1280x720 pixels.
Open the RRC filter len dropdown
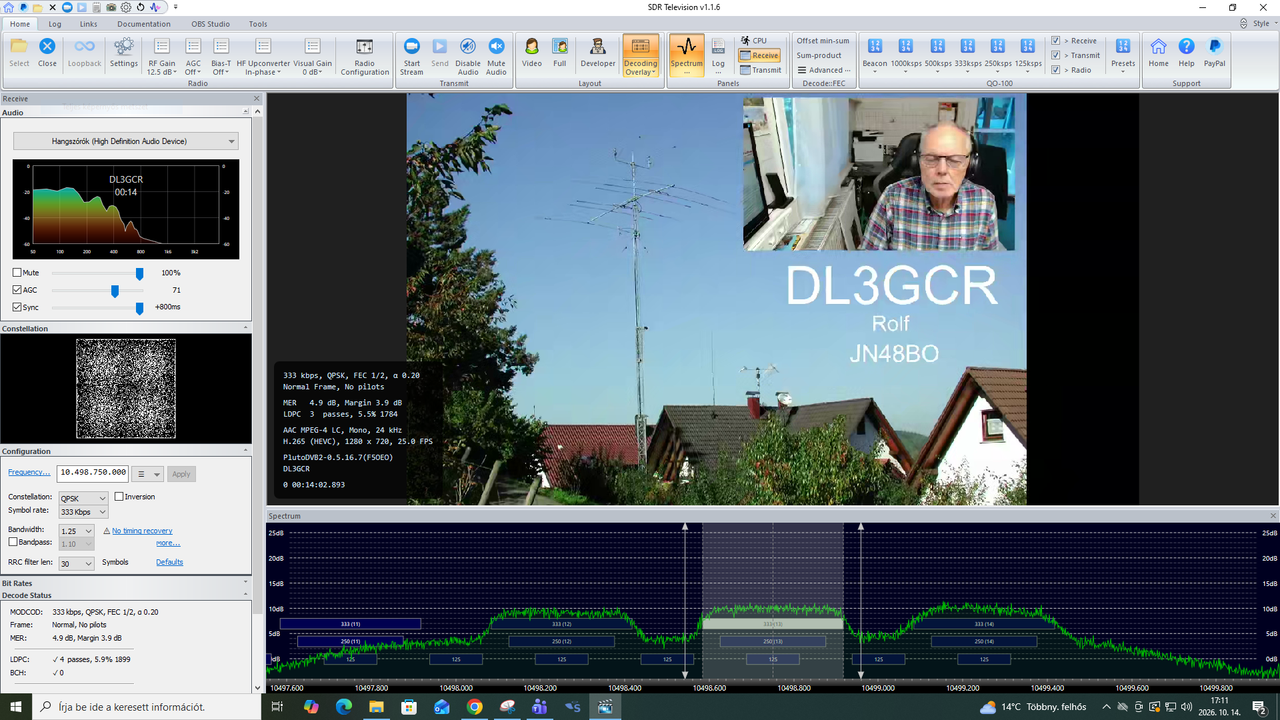77,563
